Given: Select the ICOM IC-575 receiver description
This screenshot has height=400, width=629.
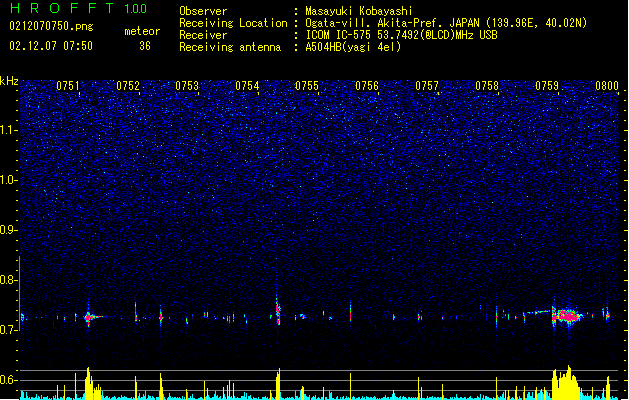Looking at the screenshot, I should point(401,35).
